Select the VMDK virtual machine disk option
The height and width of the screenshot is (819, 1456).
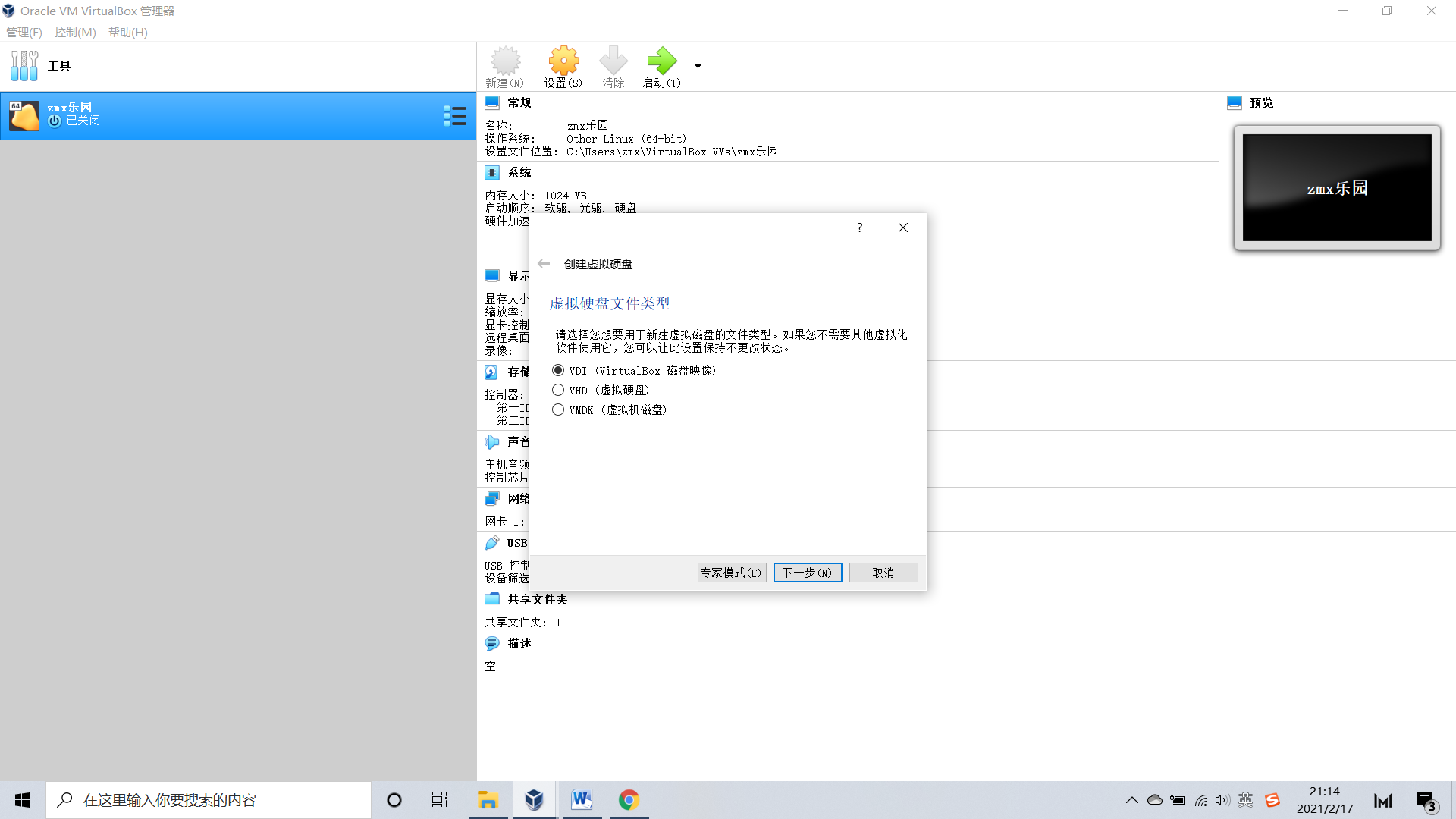[x=558, y=409]
